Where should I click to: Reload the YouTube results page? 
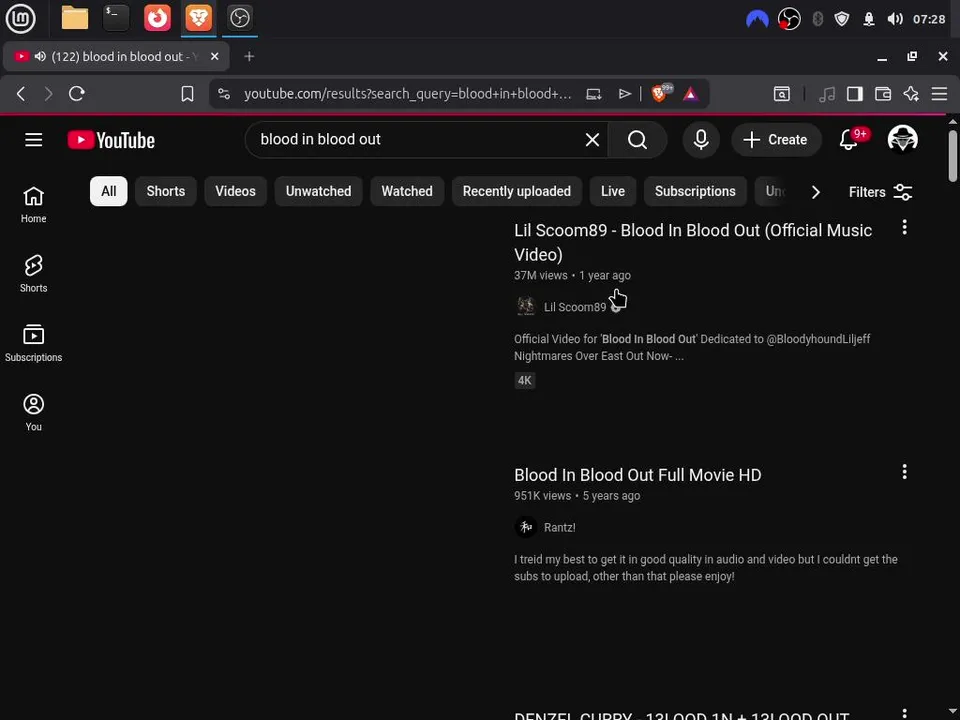click(x=77, y=94)
